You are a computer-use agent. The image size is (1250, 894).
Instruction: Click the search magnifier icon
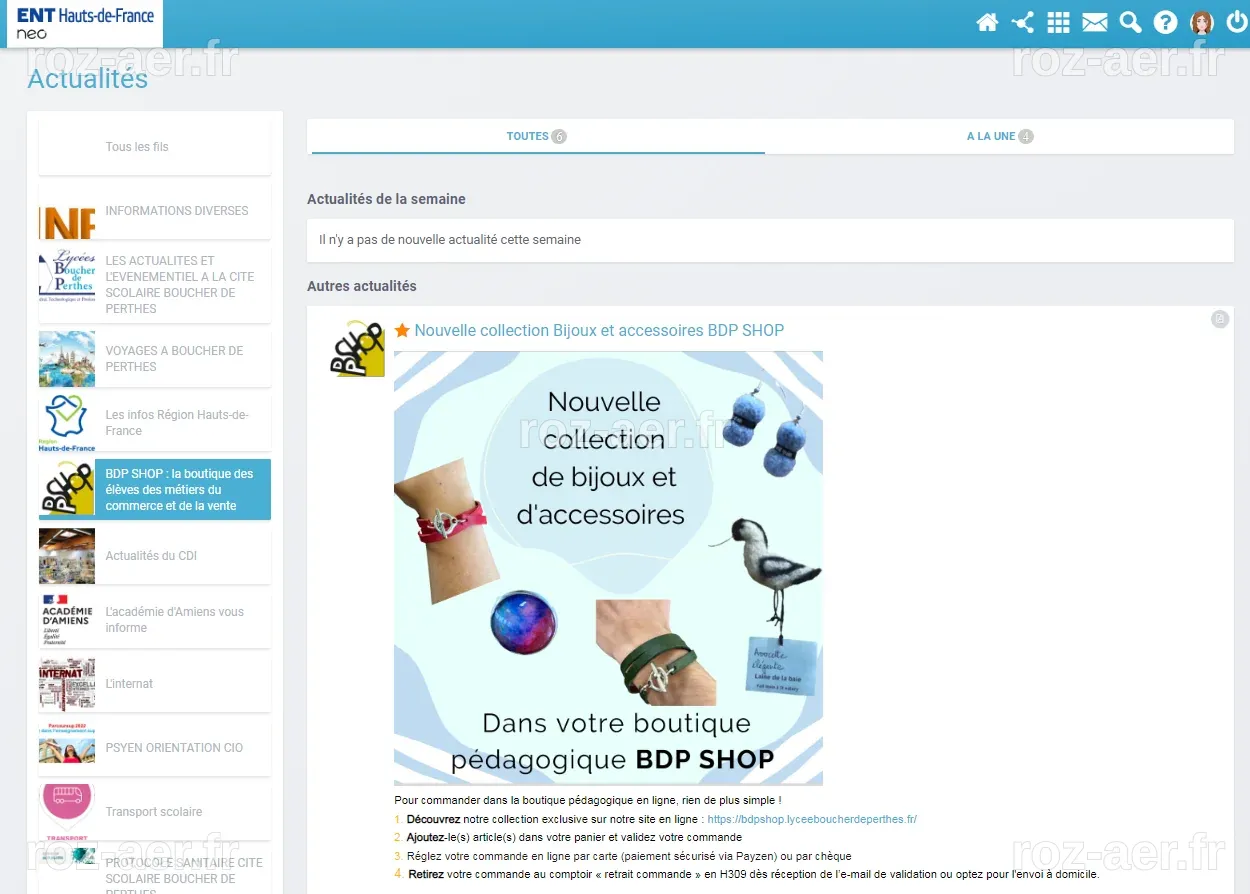(x=1130, y=22)
